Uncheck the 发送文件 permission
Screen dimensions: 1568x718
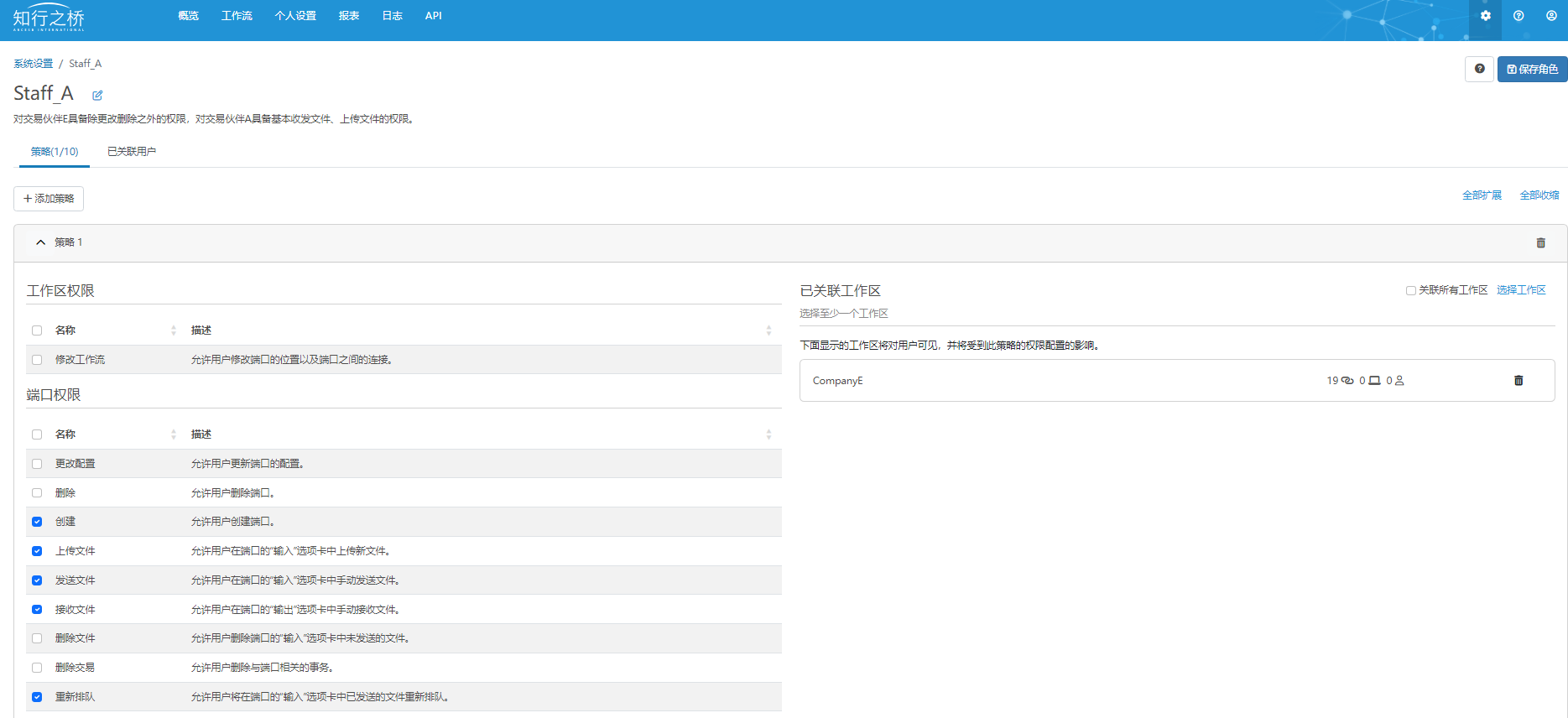[37, 580]
